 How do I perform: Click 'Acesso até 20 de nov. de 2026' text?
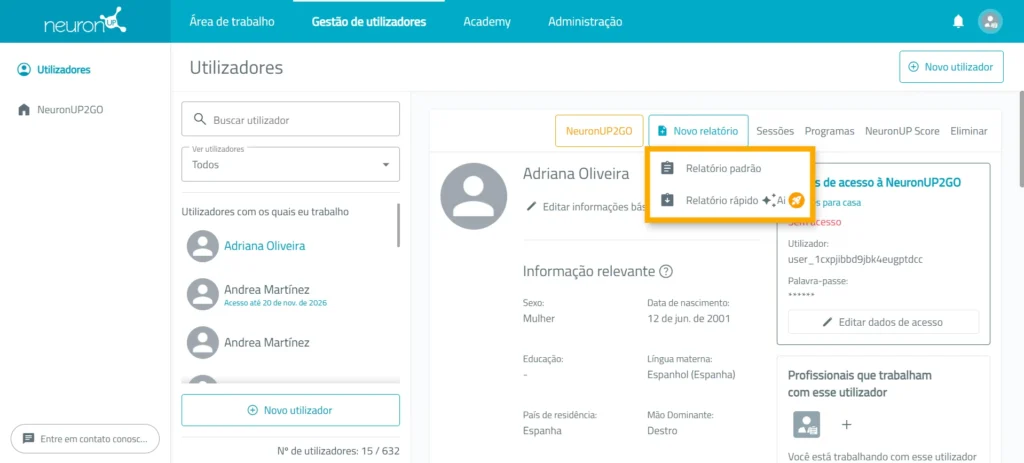point(276,303)
